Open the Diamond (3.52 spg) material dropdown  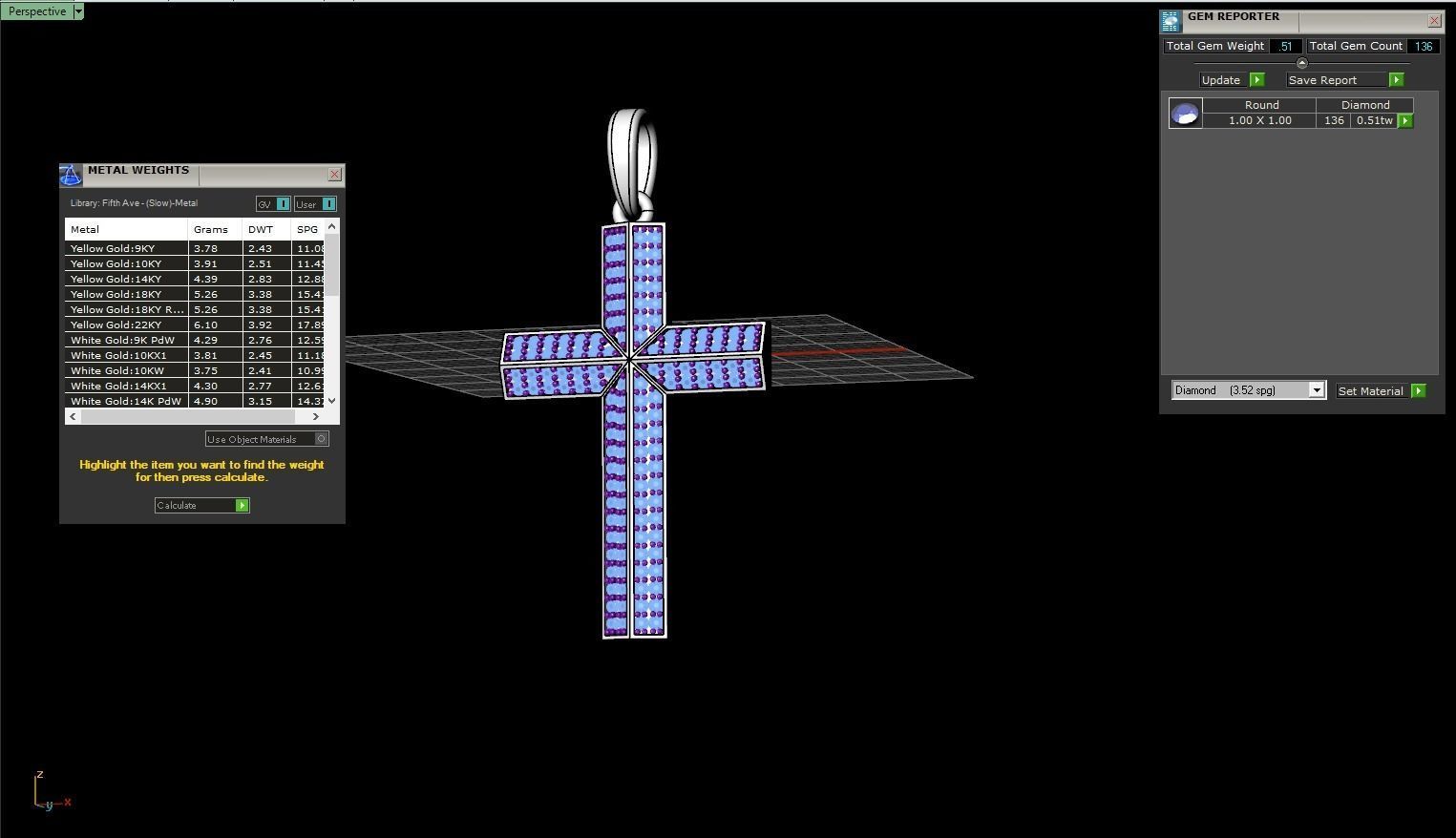[1249, 390]
